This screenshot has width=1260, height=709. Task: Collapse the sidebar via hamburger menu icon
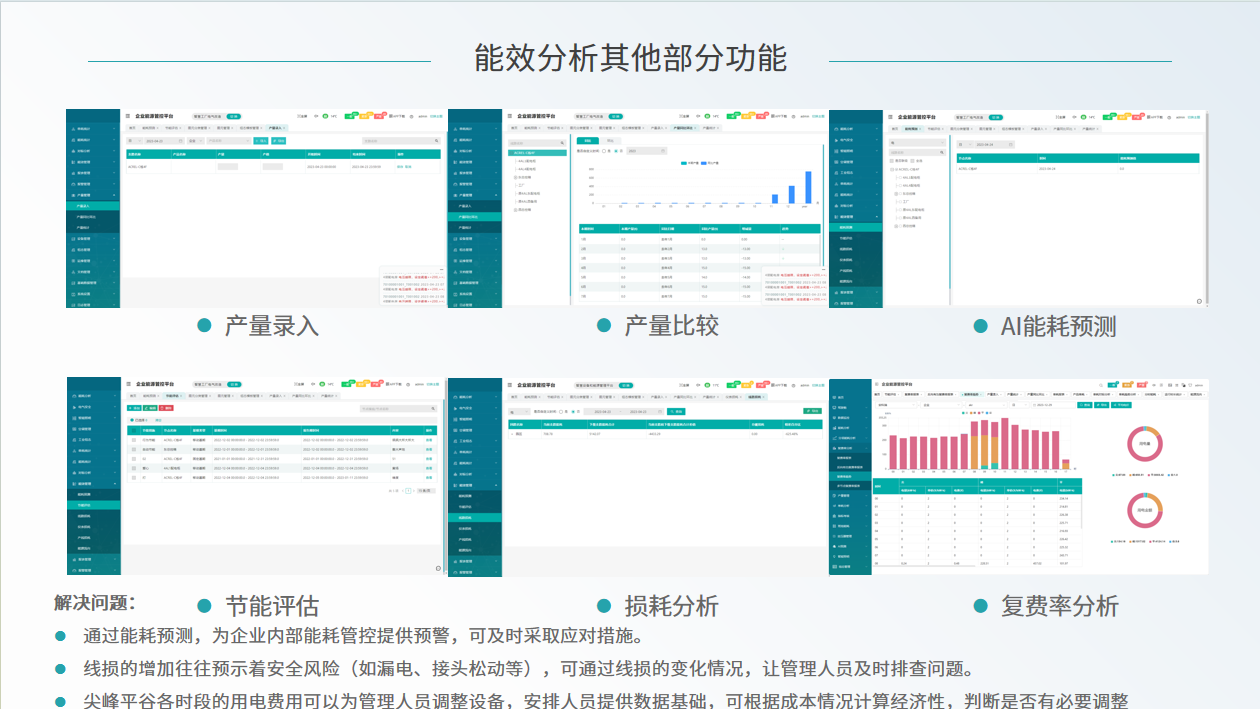pos(128,115)
